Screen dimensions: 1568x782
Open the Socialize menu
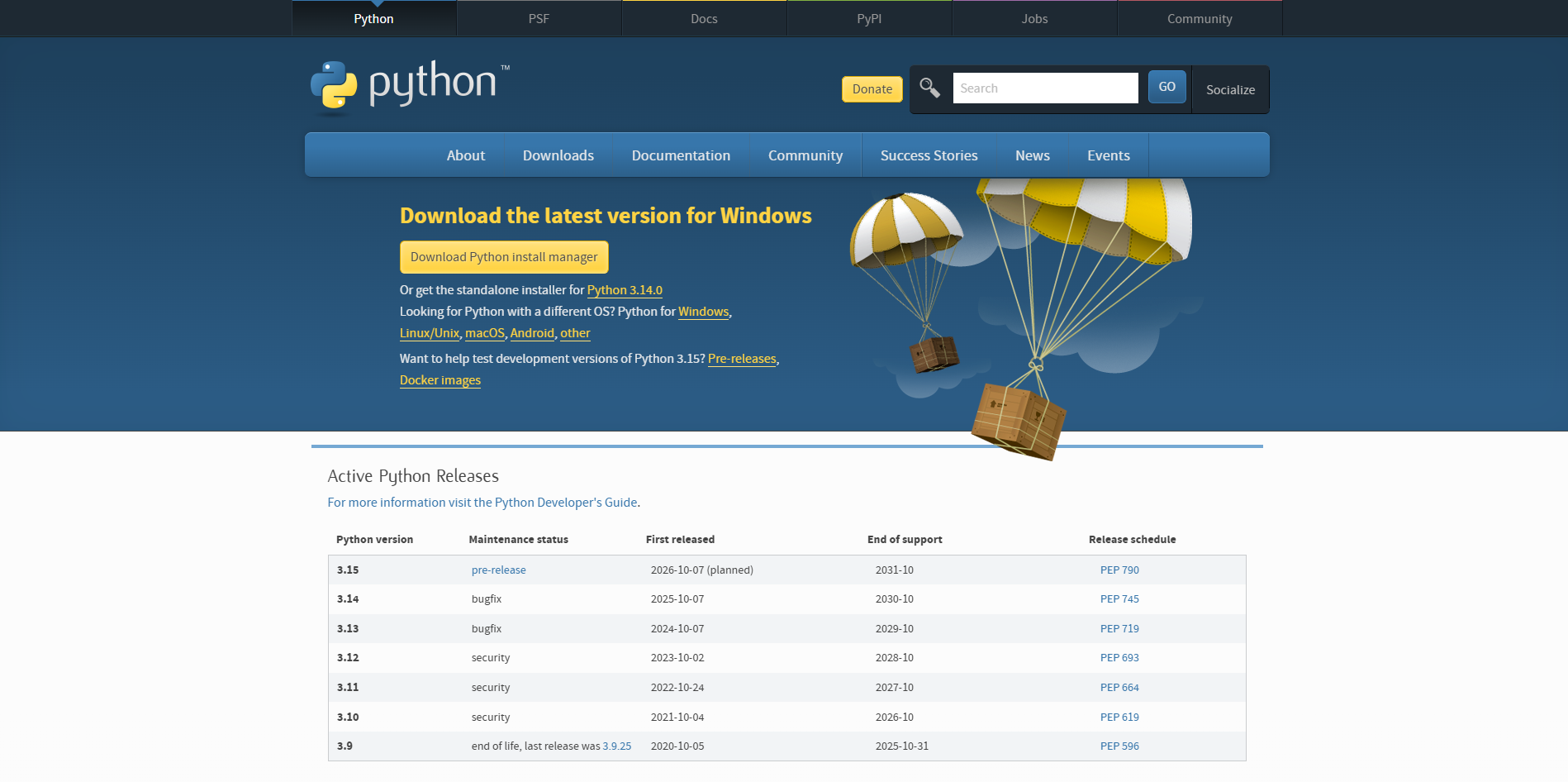tap(1230, 89)
